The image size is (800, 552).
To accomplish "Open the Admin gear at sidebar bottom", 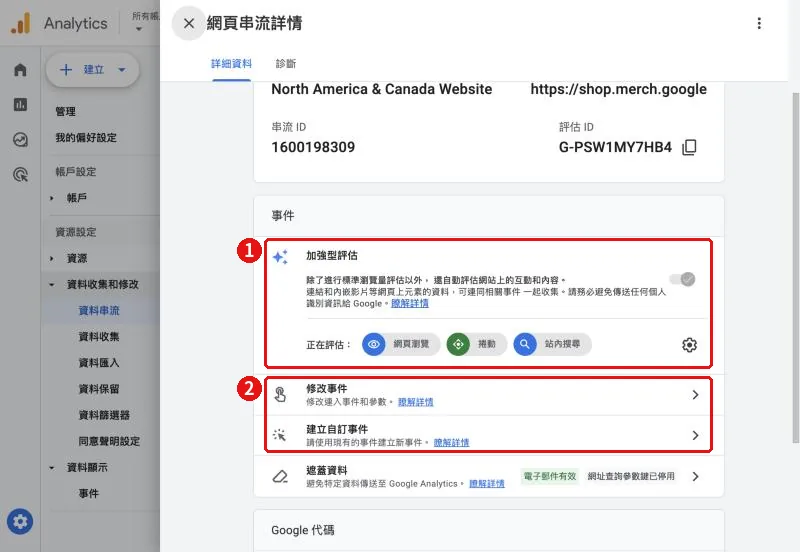I will pos(20,522).
